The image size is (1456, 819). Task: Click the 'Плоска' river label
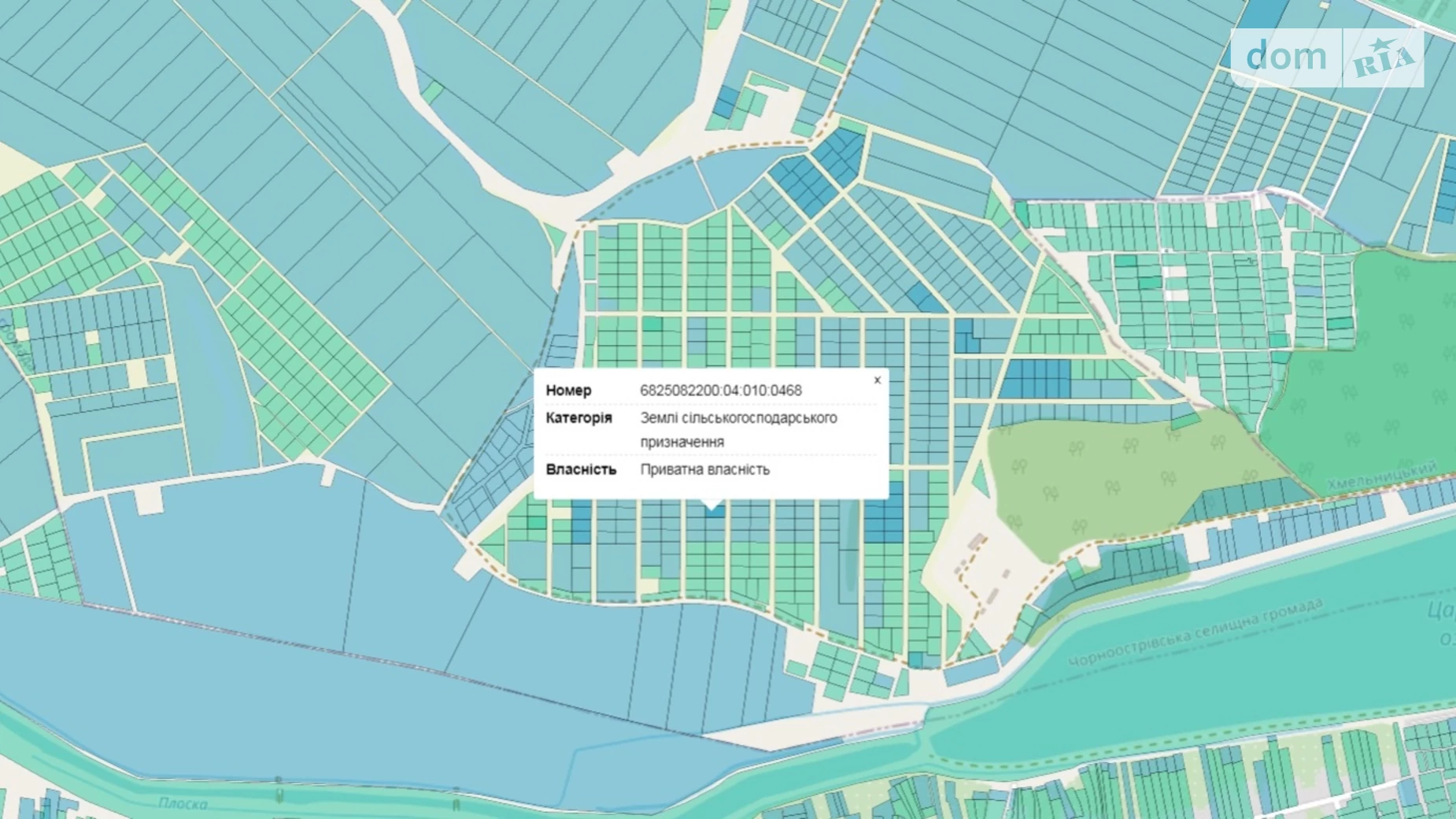coord(183,803)
